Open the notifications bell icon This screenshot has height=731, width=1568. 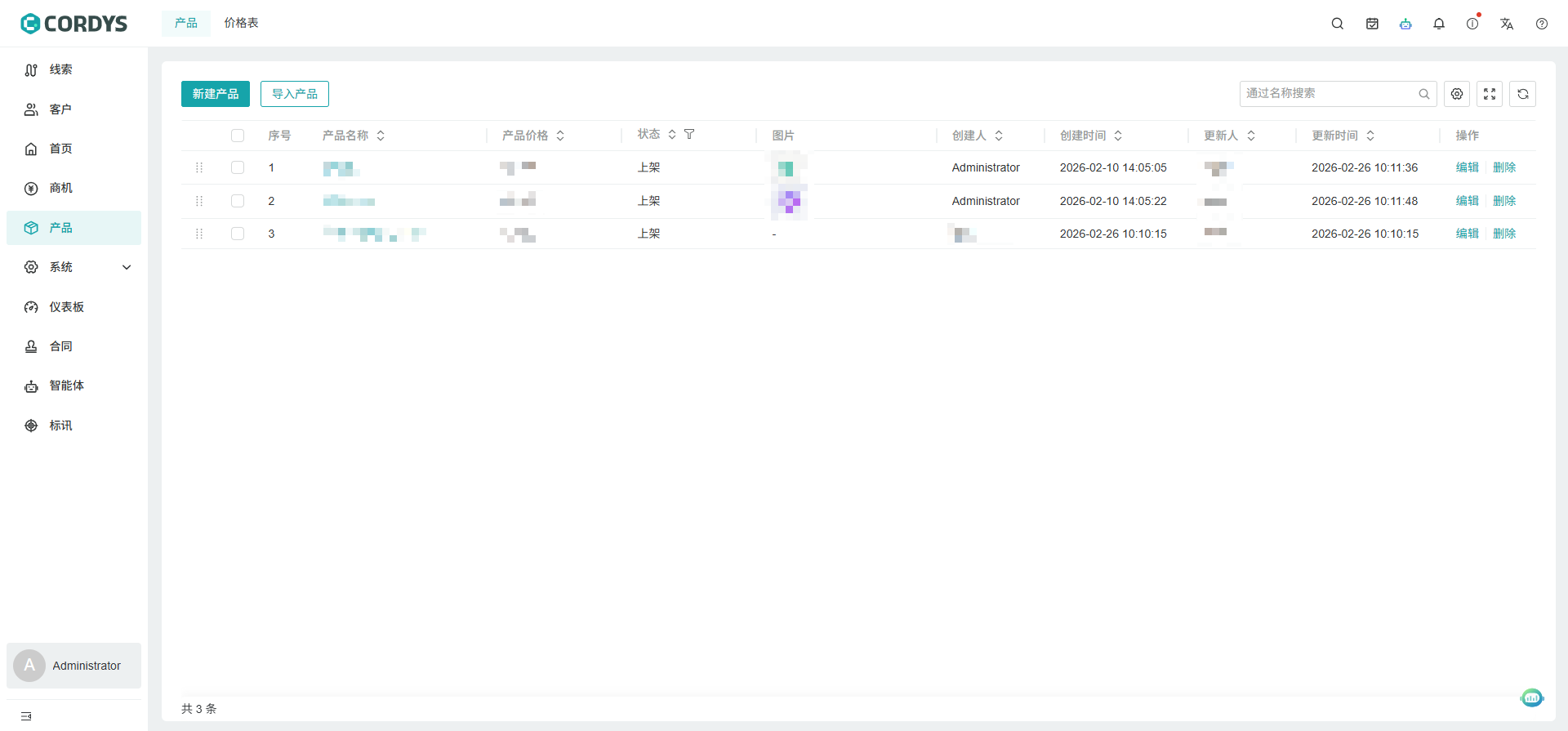[1439, 24]
